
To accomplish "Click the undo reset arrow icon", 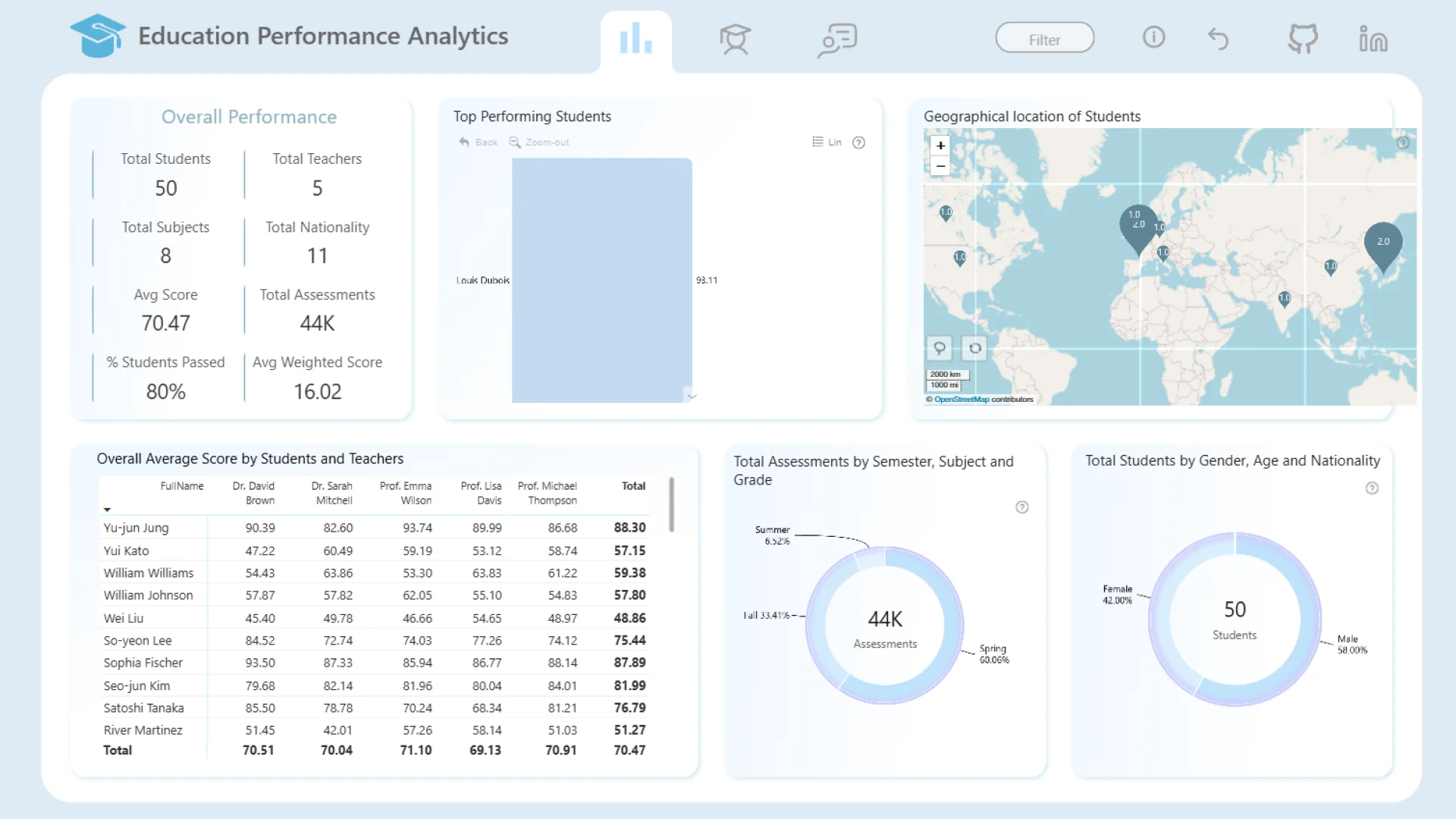I will click(1218, 39).
